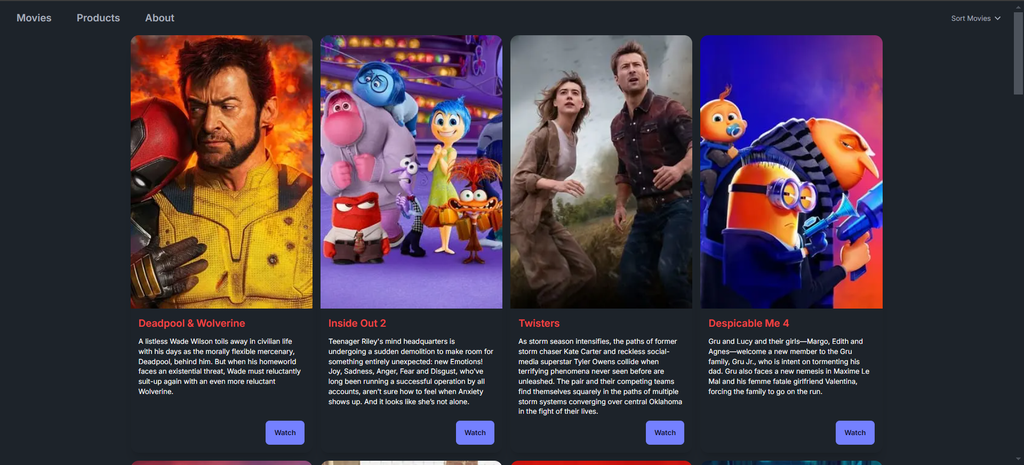Click Watch button for Inside Out 2
The height and width of the screenshot is (465, 1024).
pos(475,432)
